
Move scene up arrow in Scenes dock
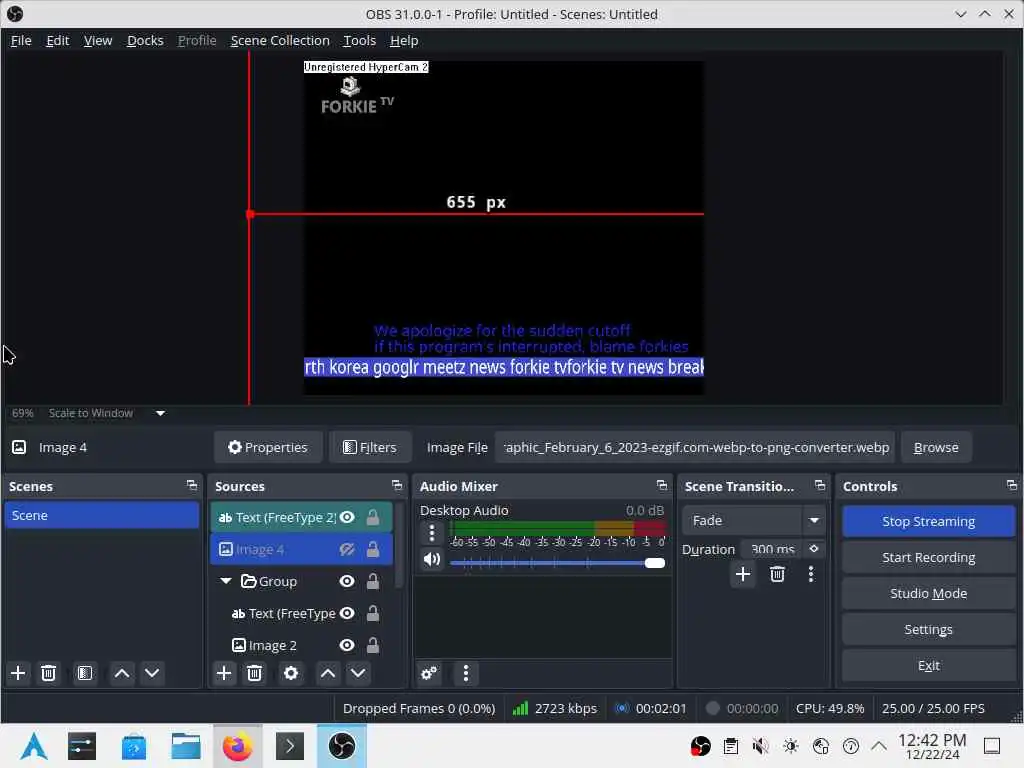point(121,673)
